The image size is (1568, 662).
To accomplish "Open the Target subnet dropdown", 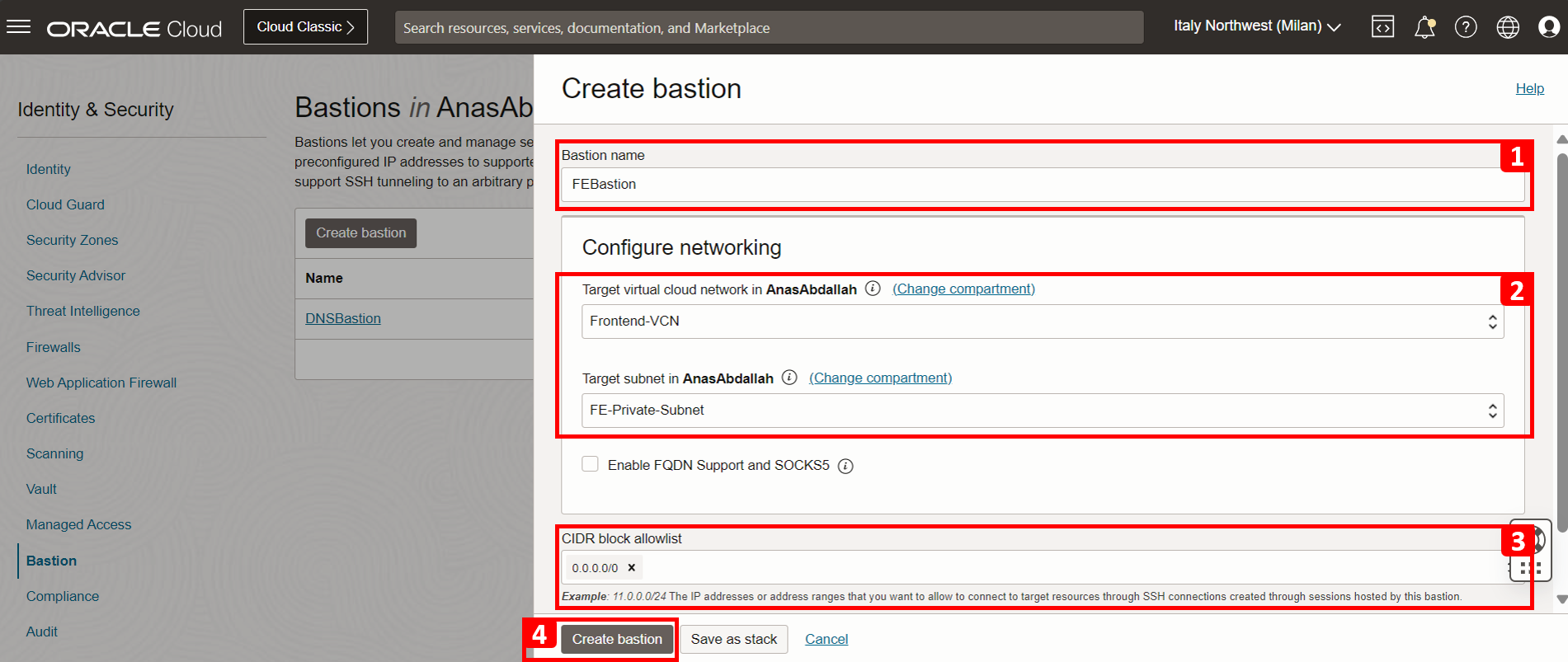I will (x=1043, y=411).
